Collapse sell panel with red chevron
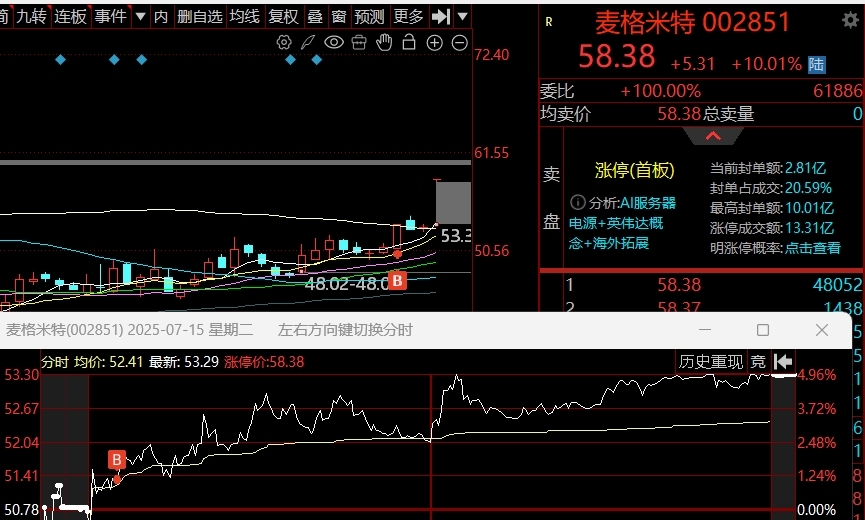The height and width of the screenshot is (520, 865). (713, 136)
